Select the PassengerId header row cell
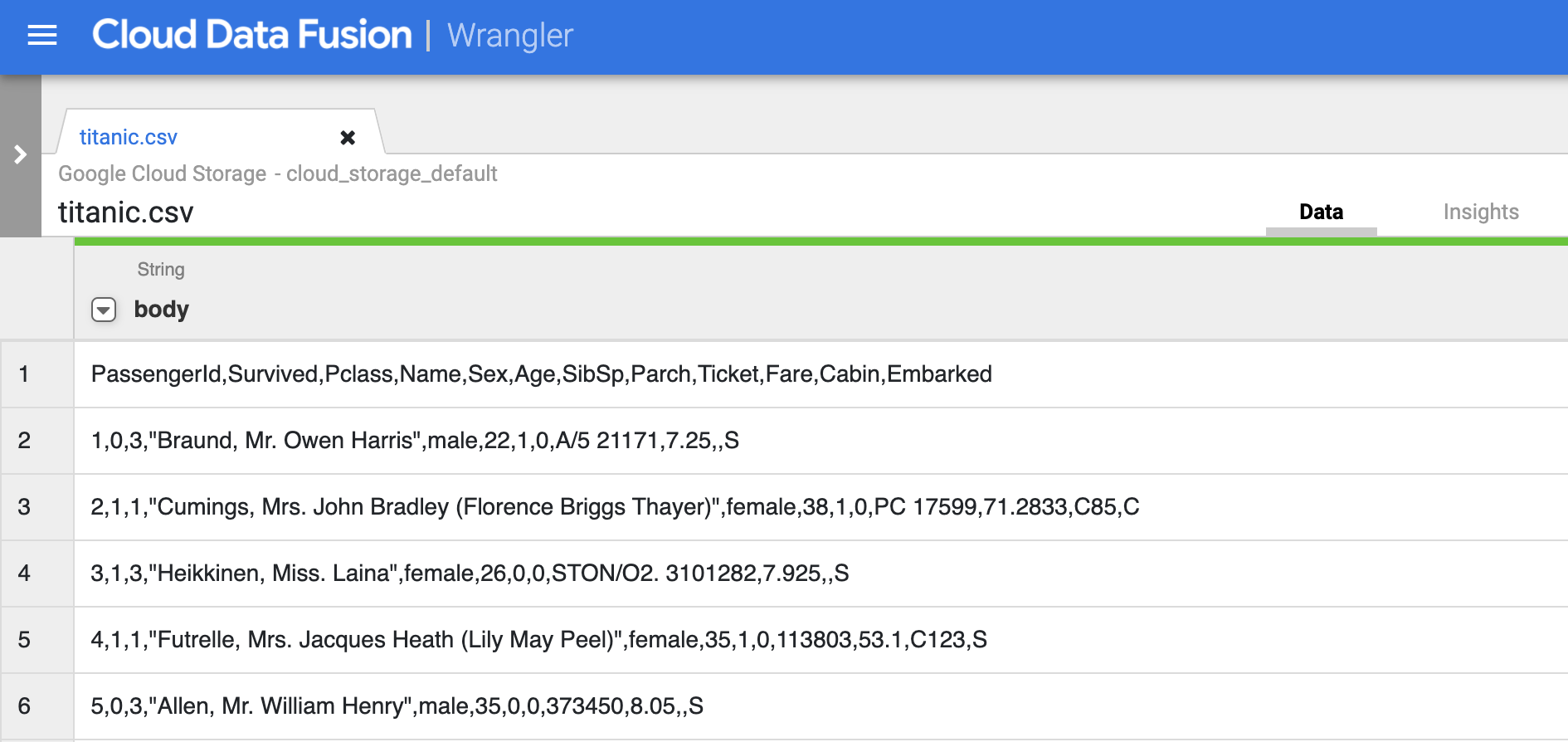 (821, 374)
